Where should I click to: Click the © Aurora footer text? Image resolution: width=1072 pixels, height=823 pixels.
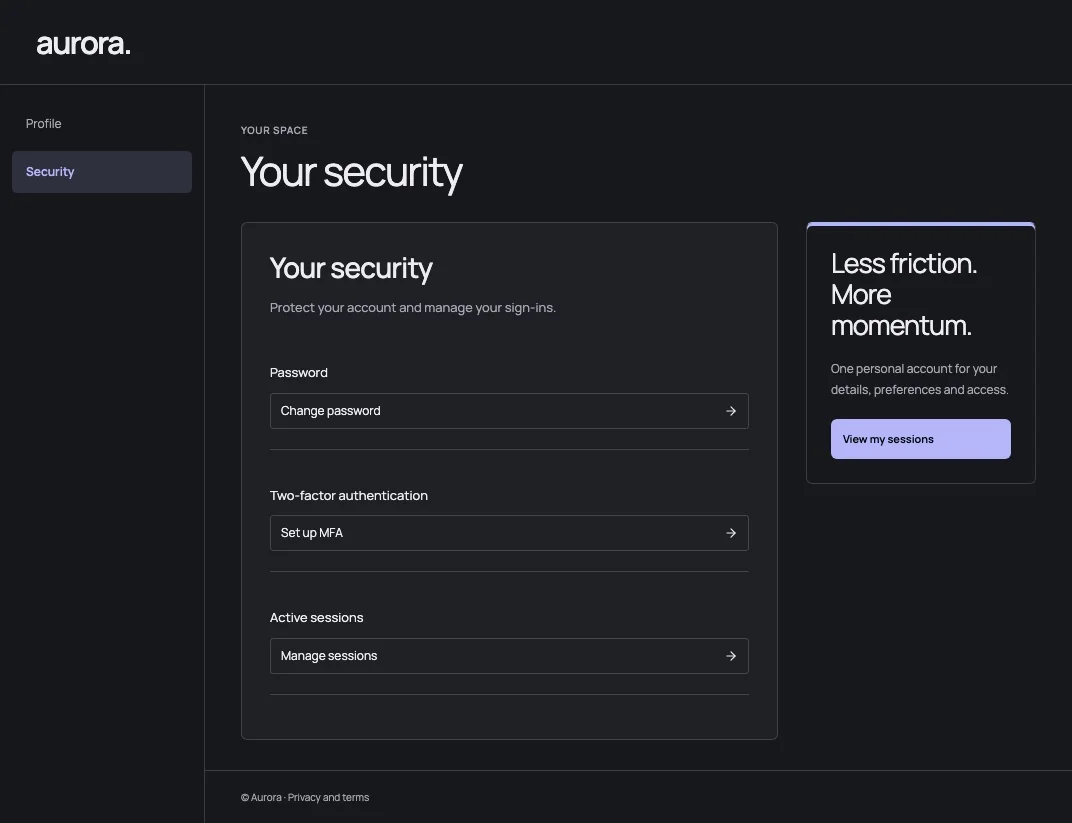(x=261, y=798)
